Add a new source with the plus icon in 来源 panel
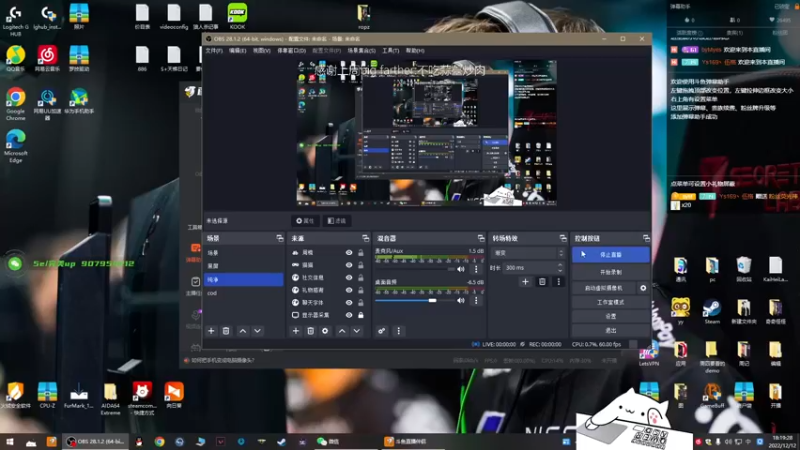 (x=295, y=331)
